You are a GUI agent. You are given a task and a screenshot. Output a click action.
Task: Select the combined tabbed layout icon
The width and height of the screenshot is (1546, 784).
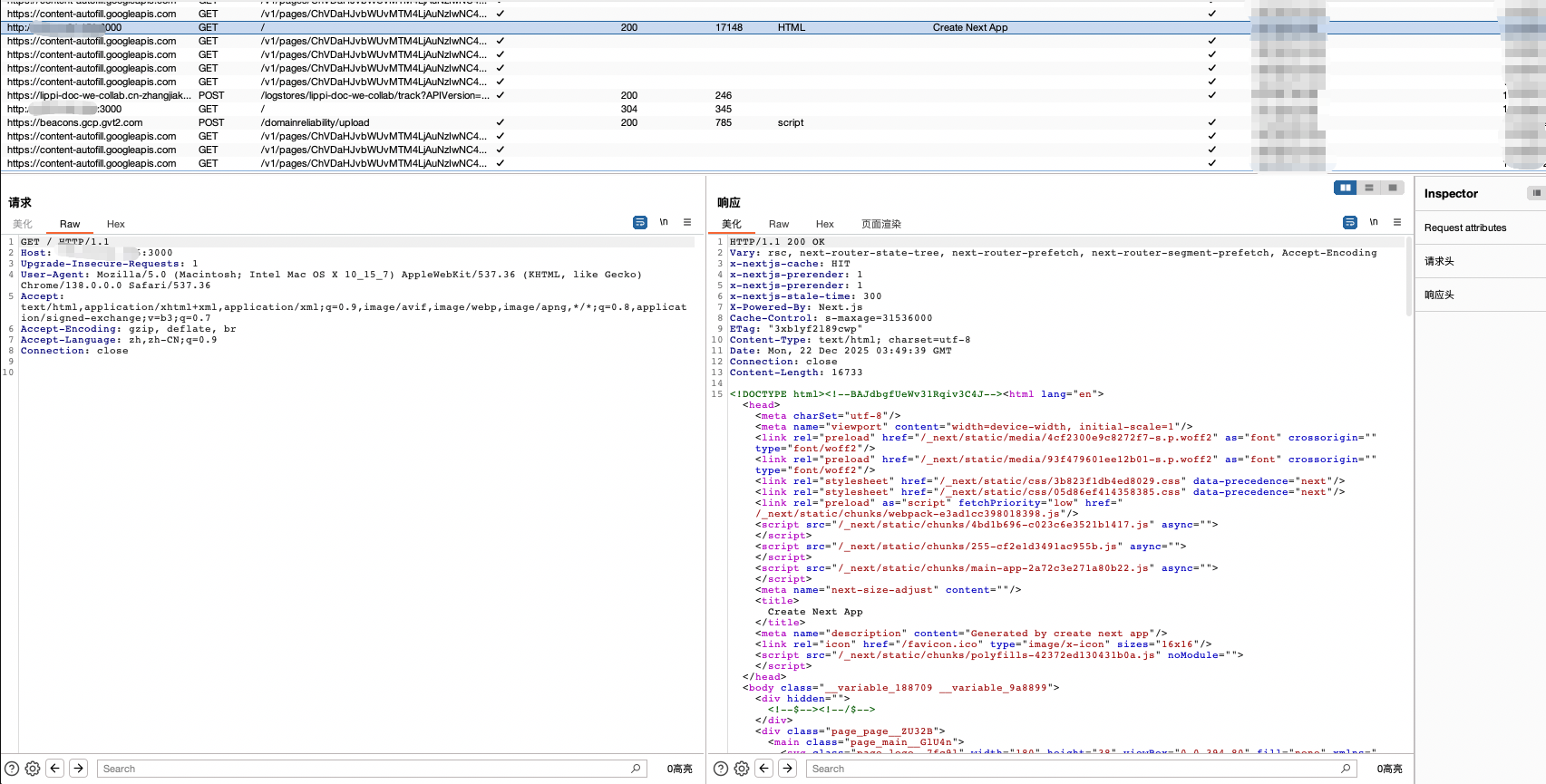[1393, 188]
